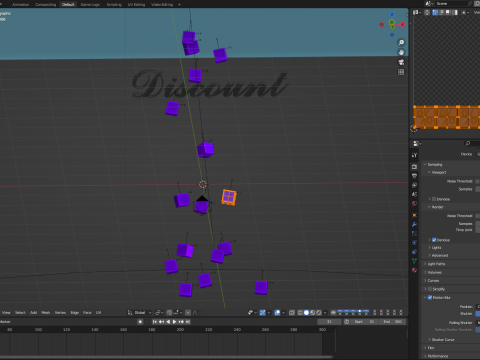
Task: Open the Mesh menu in viewport header
Action: (x=46, y=313)
